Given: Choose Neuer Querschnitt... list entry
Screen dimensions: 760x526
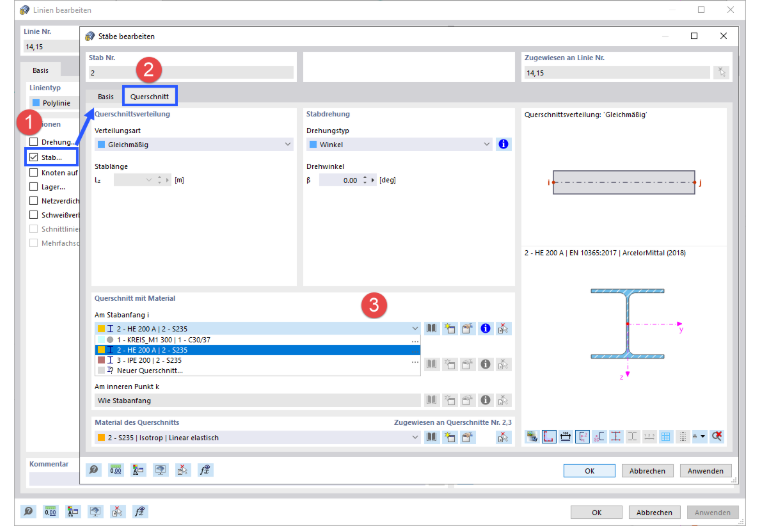Looking at the screenshot, I should click(257, 370).
